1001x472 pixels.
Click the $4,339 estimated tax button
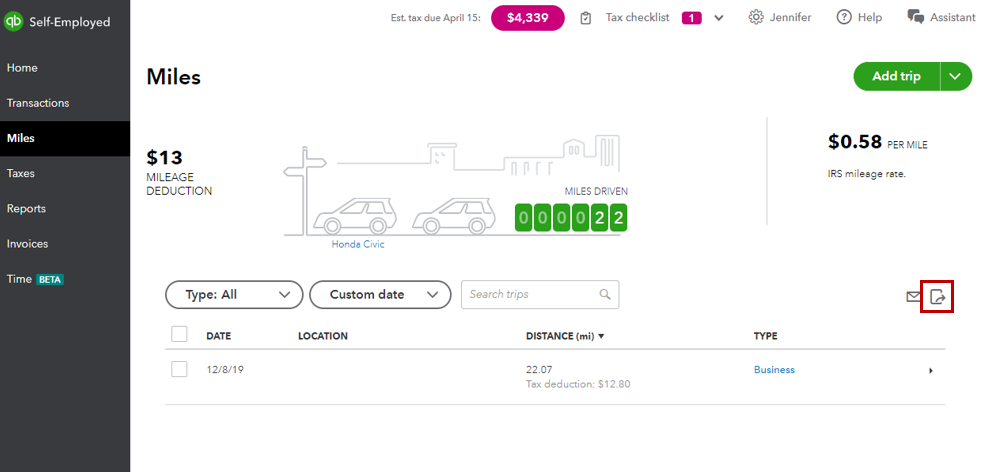pos(528,18)
